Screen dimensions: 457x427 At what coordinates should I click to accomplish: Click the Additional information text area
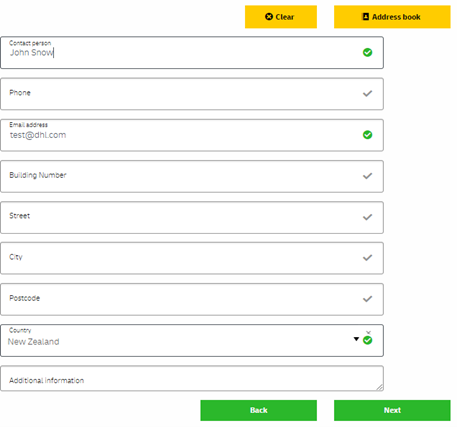coord(192,378)
